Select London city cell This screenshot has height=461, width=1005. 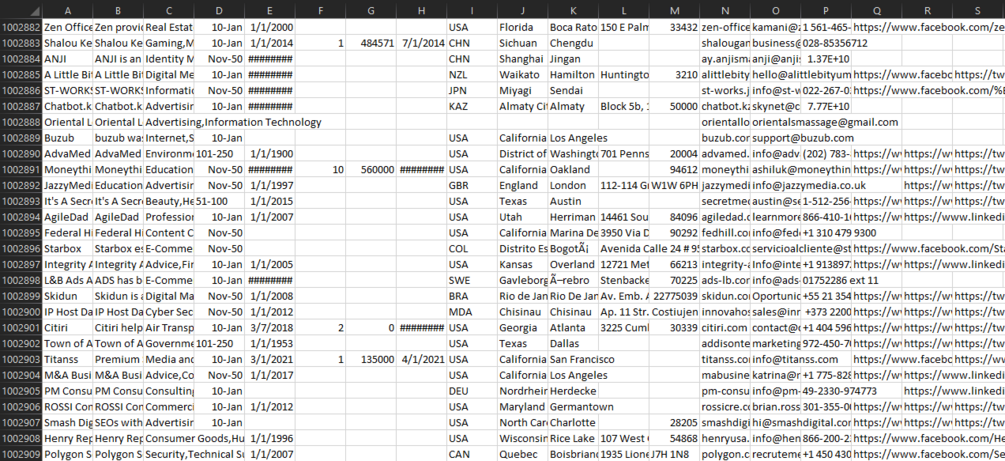(x=573, y=186)
